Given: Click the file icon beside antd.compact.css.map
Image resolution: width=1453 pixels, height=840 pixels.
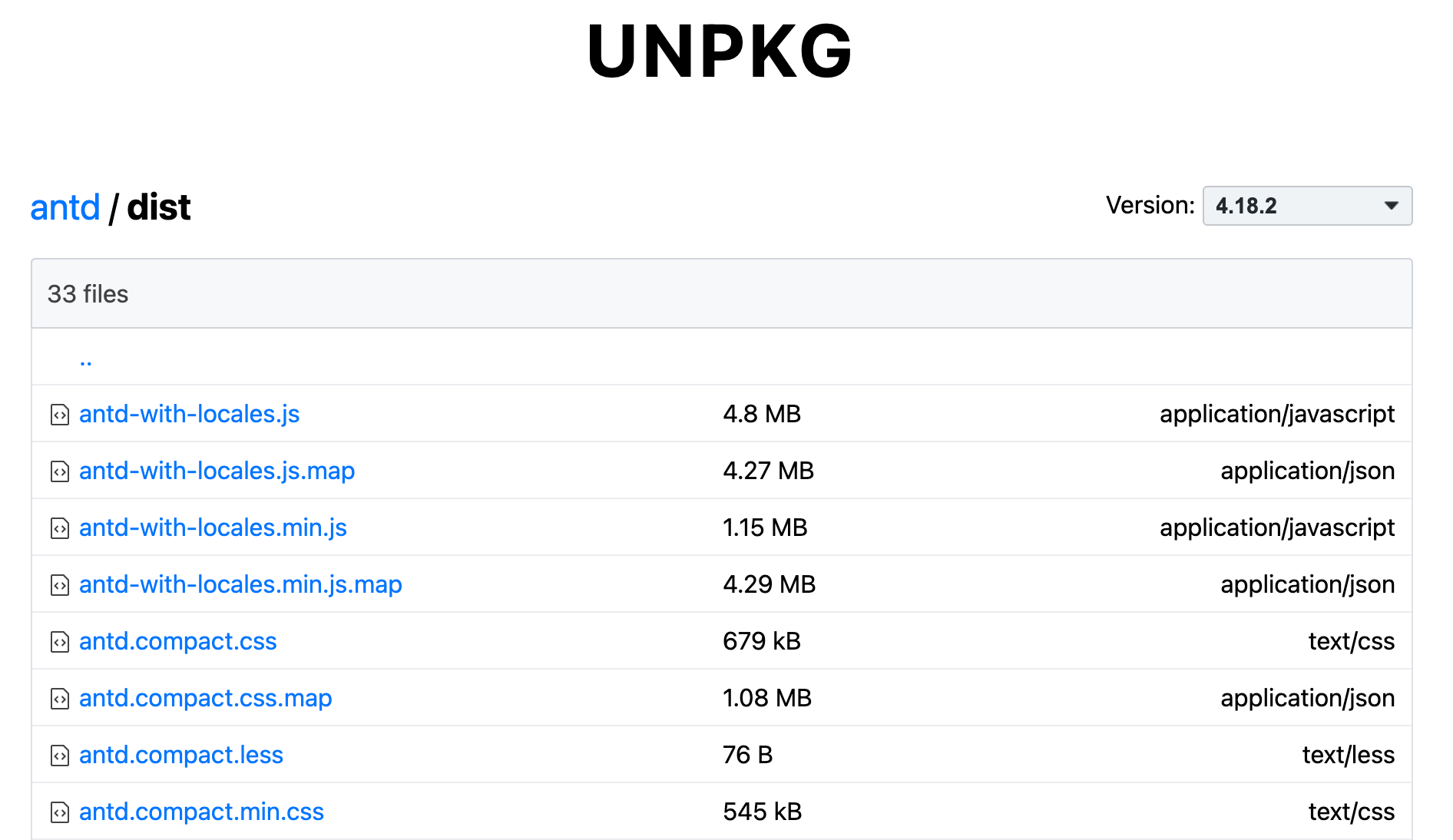Looking at the screenshot, I should click(x=60, y=699).
